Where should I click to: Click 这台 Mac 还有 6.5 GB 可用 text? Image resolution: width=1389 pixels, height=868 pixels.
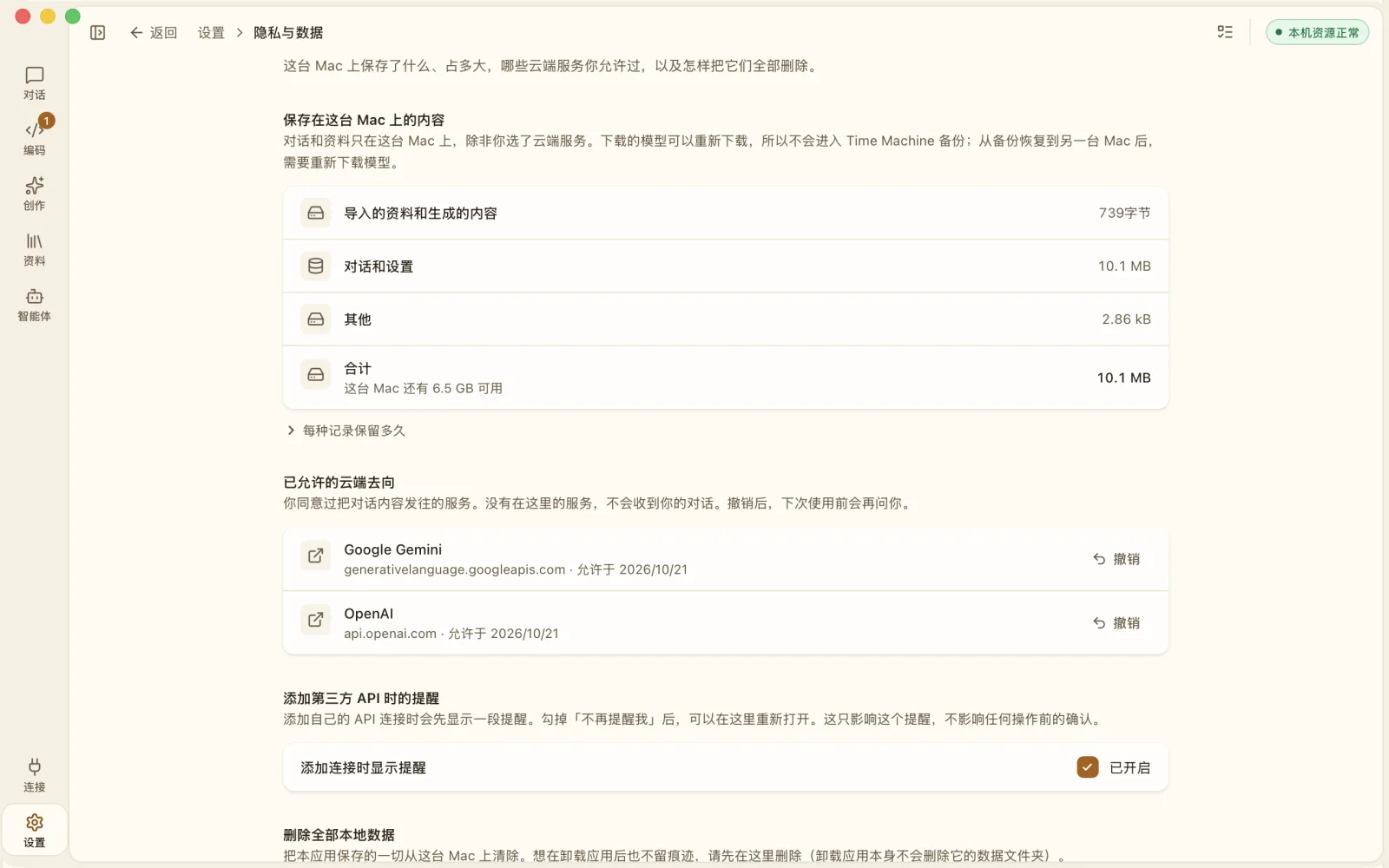[x=423, y=389]
